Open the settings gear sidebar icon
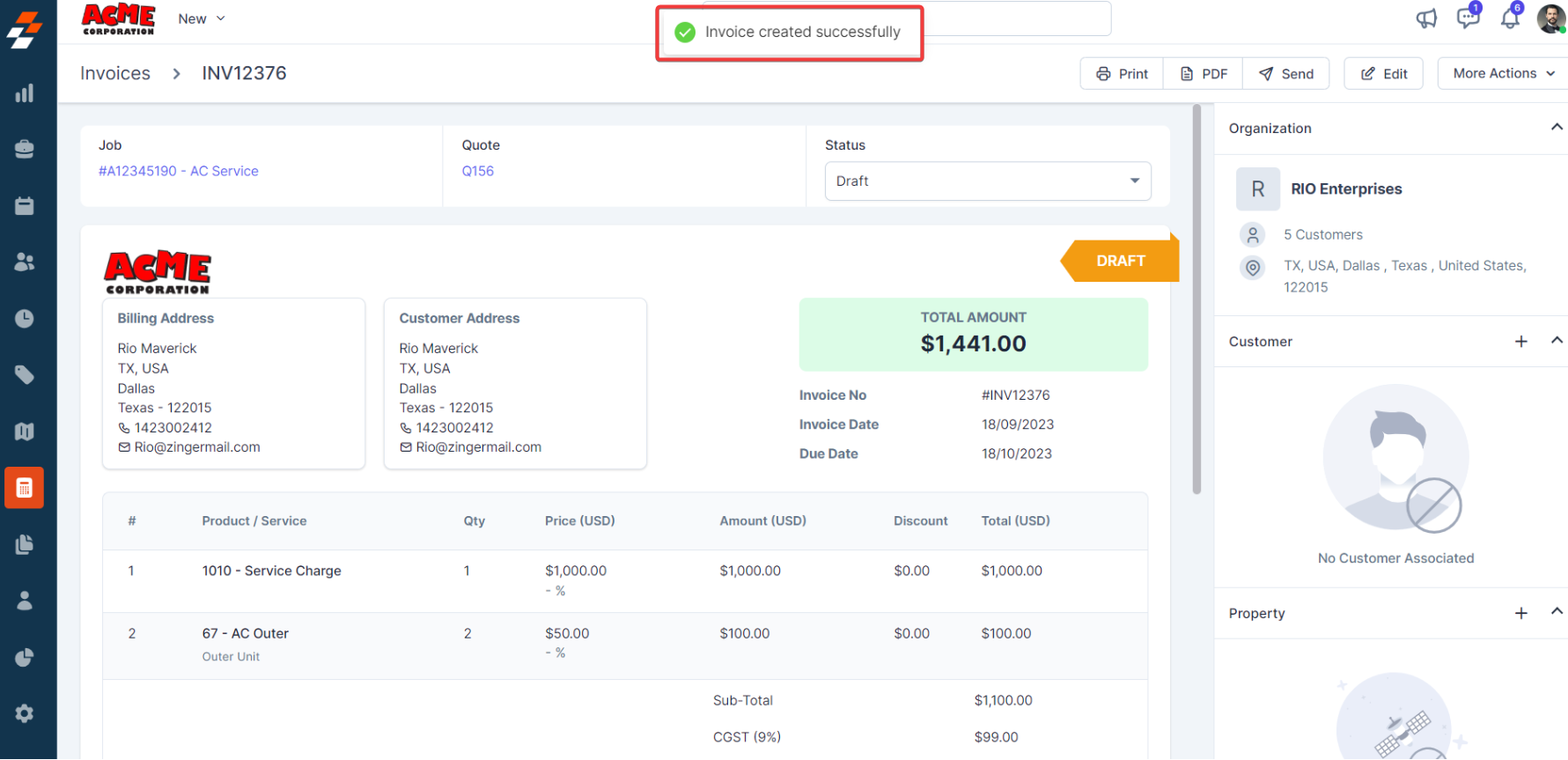This screenshot has height=760, width=1568. 25,713
